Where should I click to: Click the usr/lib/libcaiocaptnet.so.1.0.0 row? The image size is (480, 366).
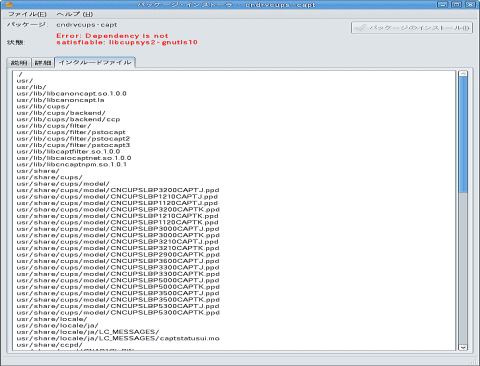[74, 158]
